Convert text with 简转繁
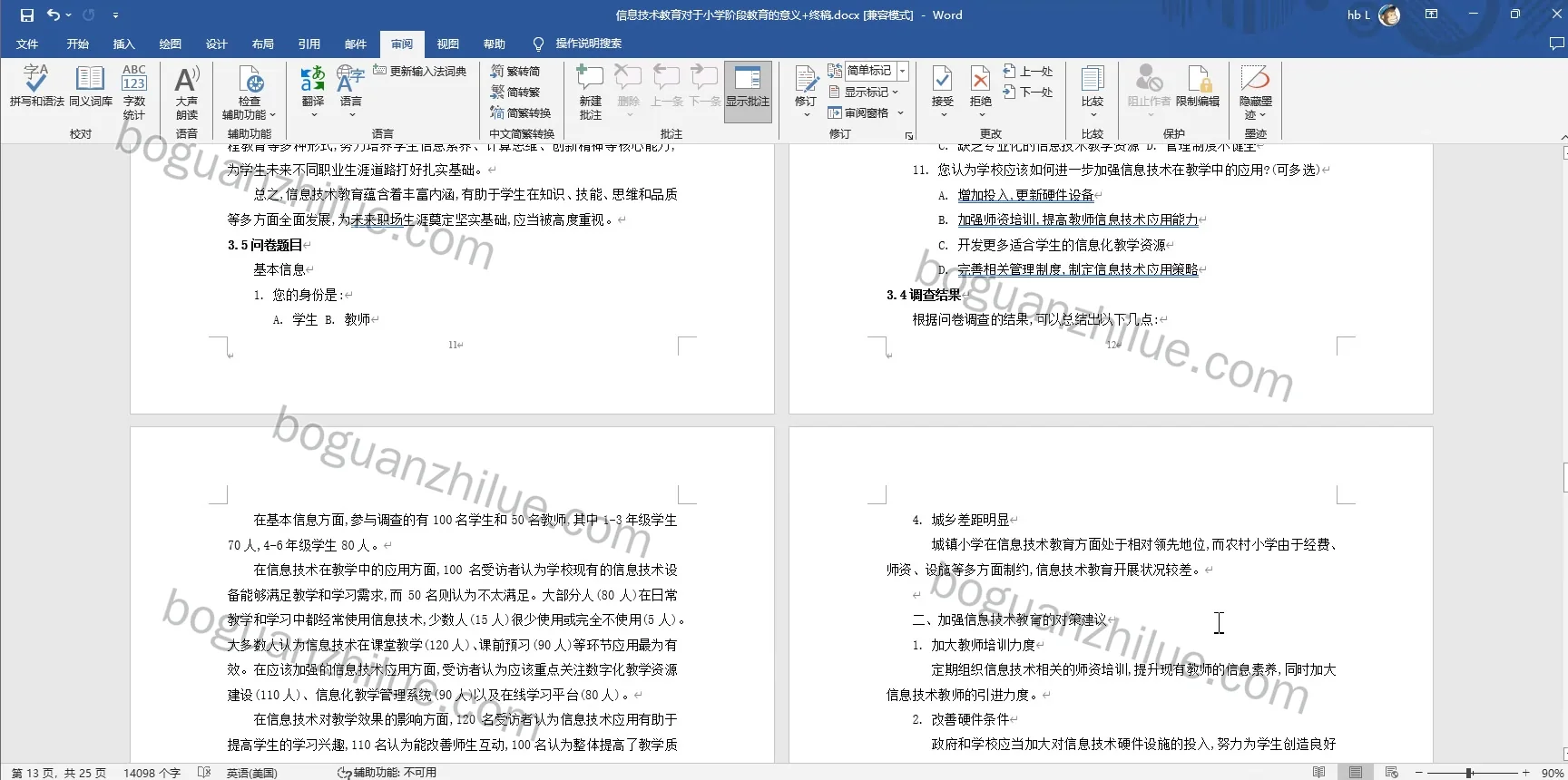The width and height of the screenshot is (1568, 780). (x=515, y=92)
